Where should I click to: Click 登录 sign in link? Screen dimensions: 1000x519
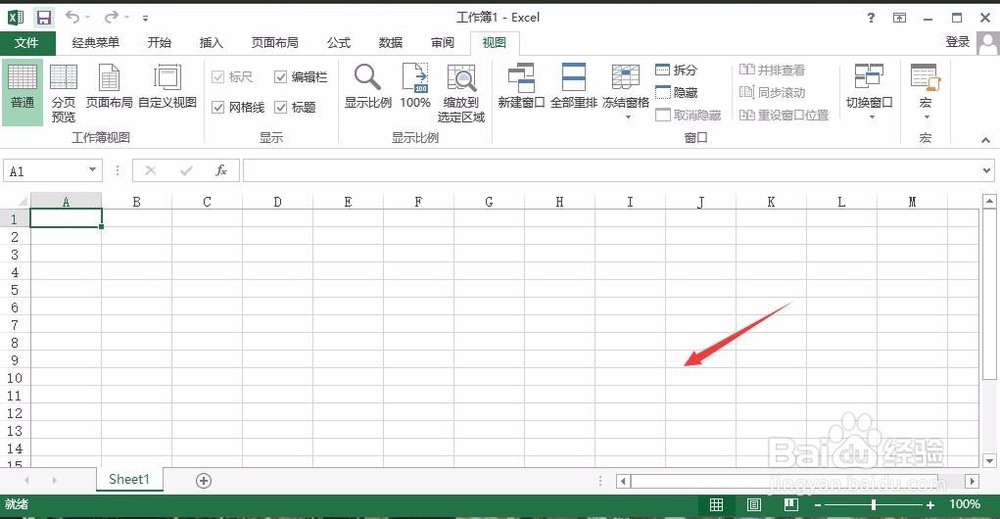pos(957,42)
